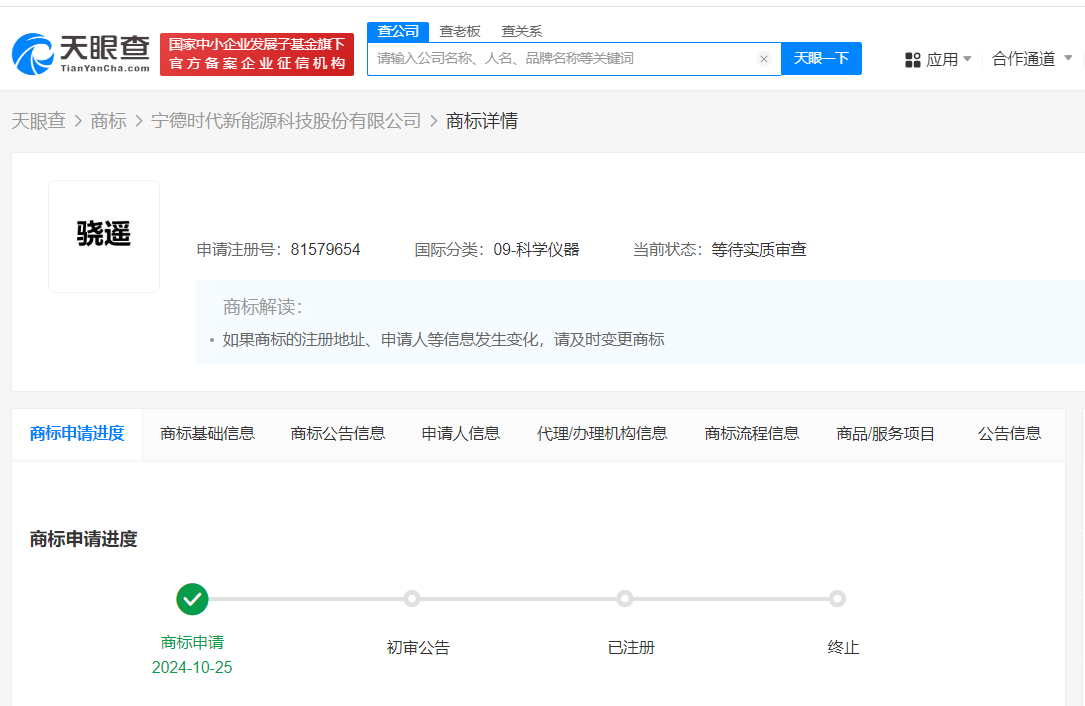Image resolution: width=1085 pixels, height=706 pixels.
Task: Clear the search box with the X icon
Action: click(764, 59)
